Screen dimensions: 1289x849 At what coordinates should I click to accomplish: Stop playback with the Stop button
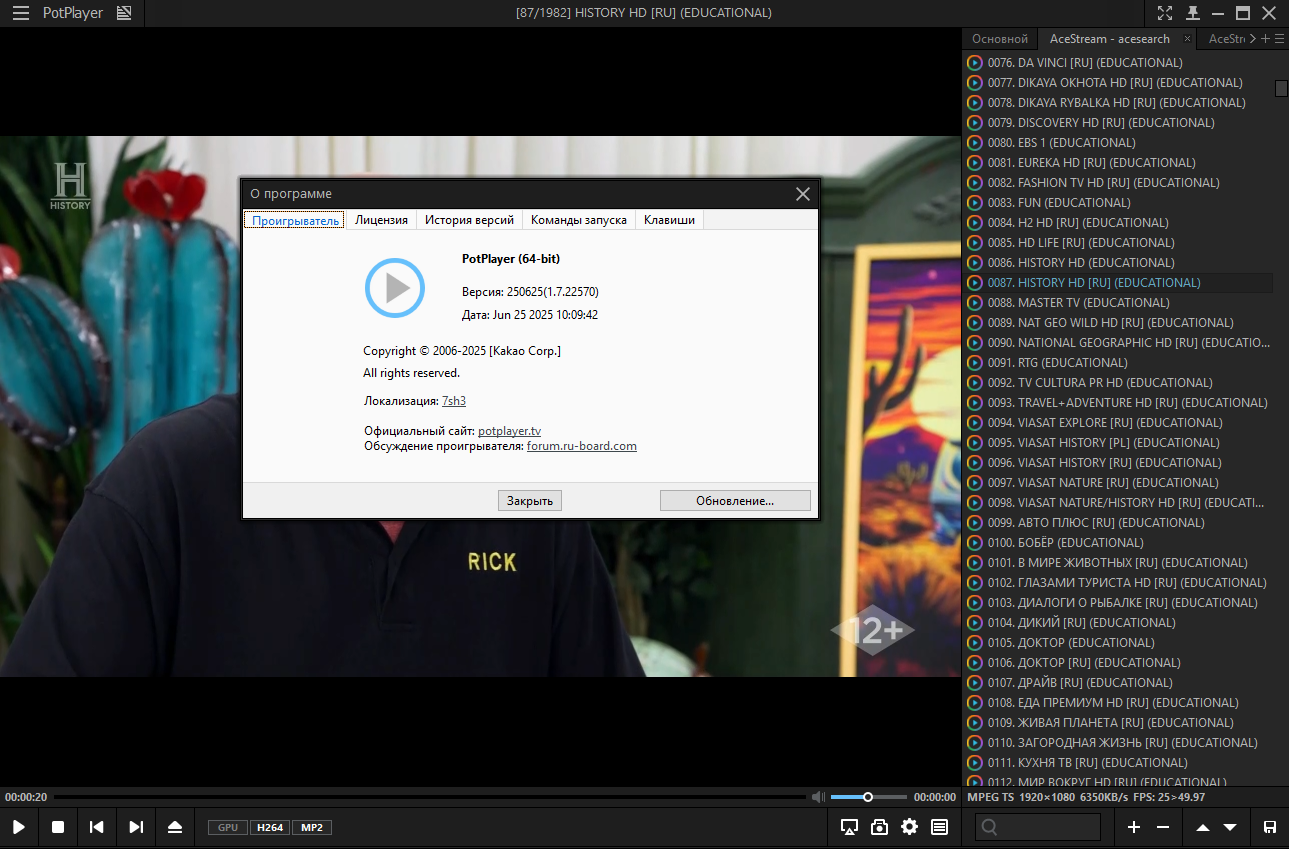(58, 827)
